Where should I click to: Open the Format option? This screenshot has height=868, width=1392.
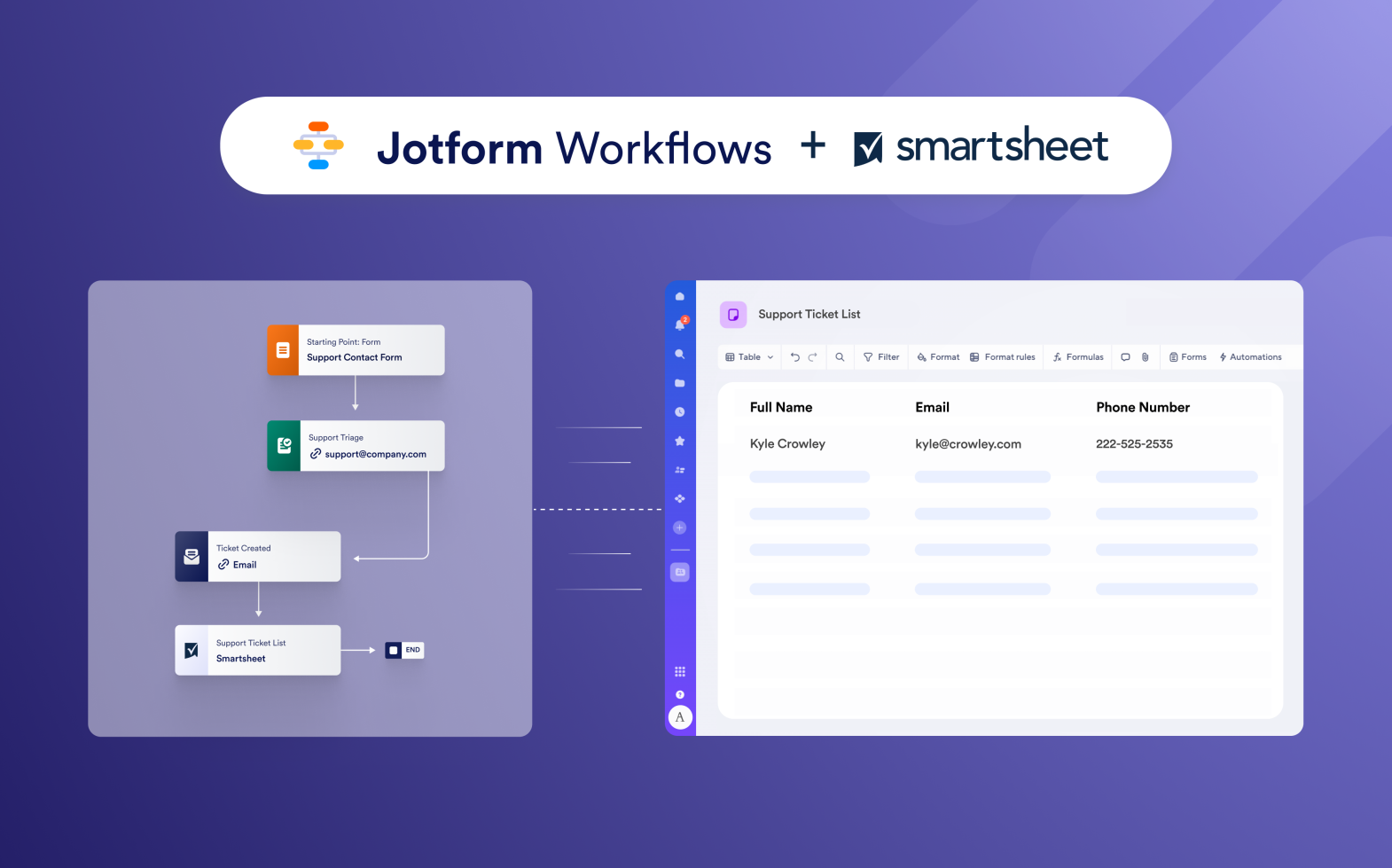[x=938, y=357]
